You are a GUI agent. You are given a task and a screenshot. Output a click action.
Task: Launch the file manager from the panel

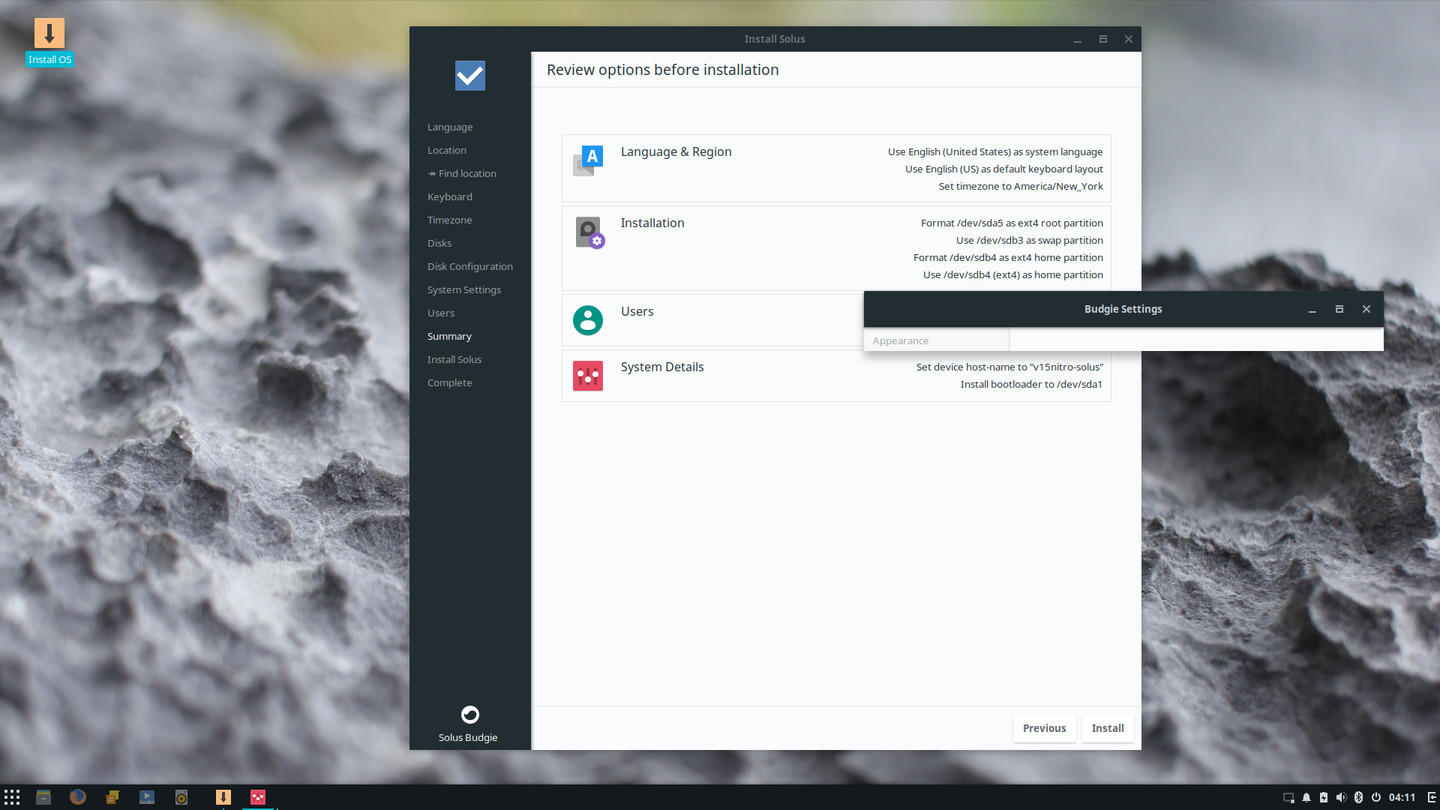pyautogui.click(x=43, y=797)
